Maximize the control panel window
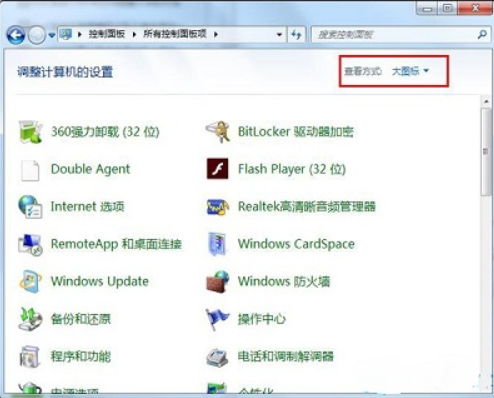Screen dimensions: 494x398 tap(448, 9)
